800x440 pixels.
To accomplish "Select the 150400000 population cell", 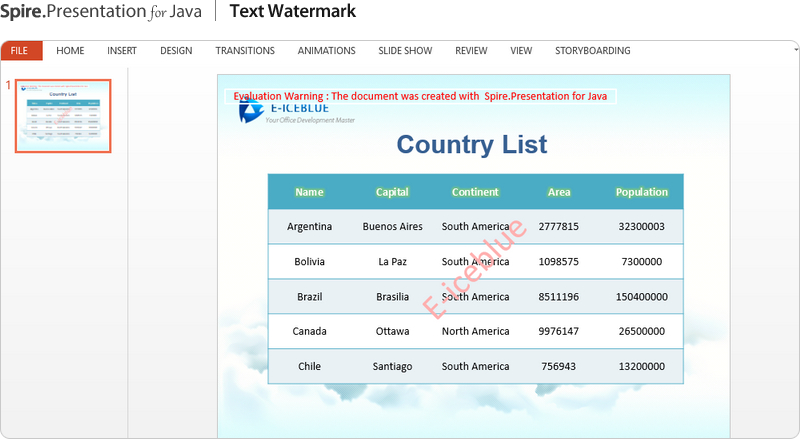I will pyautogui.click(x=642, y=297).
